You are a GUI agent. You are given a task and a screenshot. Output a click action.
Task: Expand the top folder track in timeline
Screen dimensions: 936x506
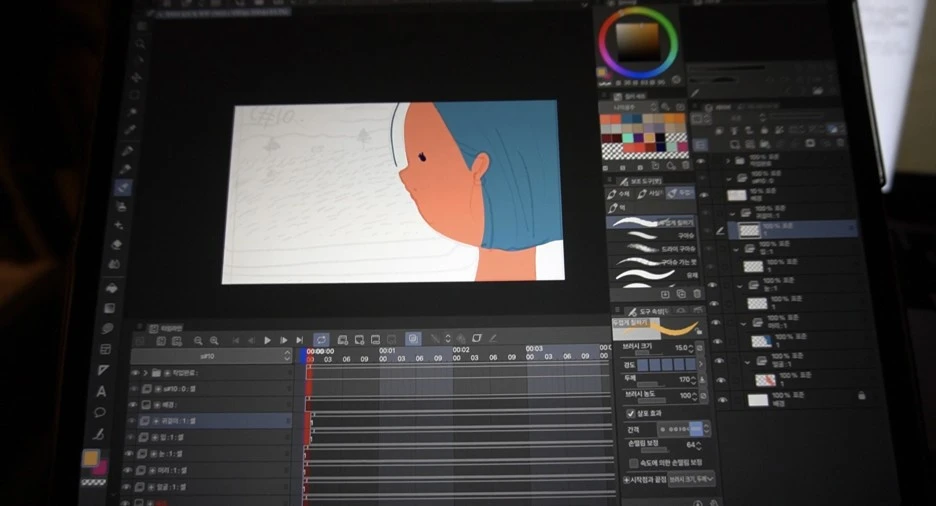pos(145,373)
